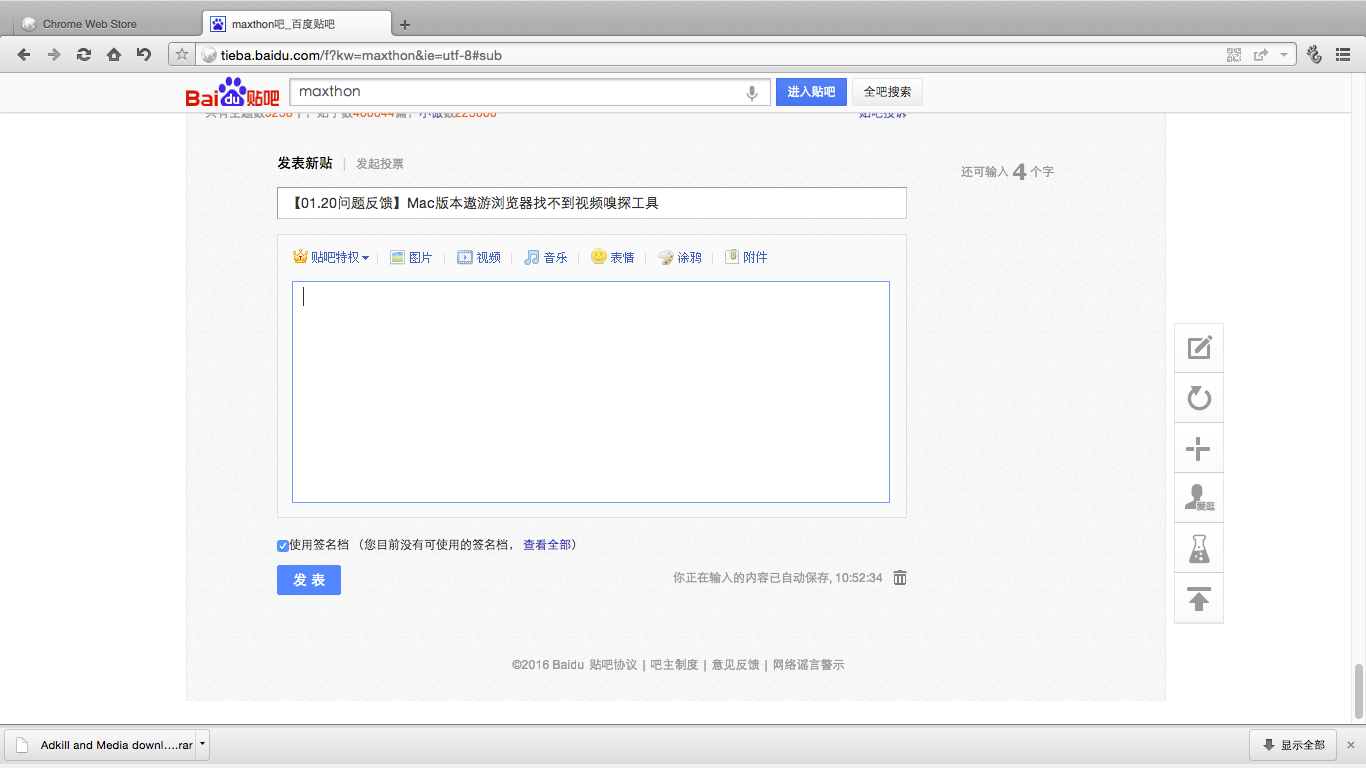Expand the 贴吧特权 dropdown
The height and width of the screenshot is (768, 1366).
pyautogui.click(x=331, y=257)
